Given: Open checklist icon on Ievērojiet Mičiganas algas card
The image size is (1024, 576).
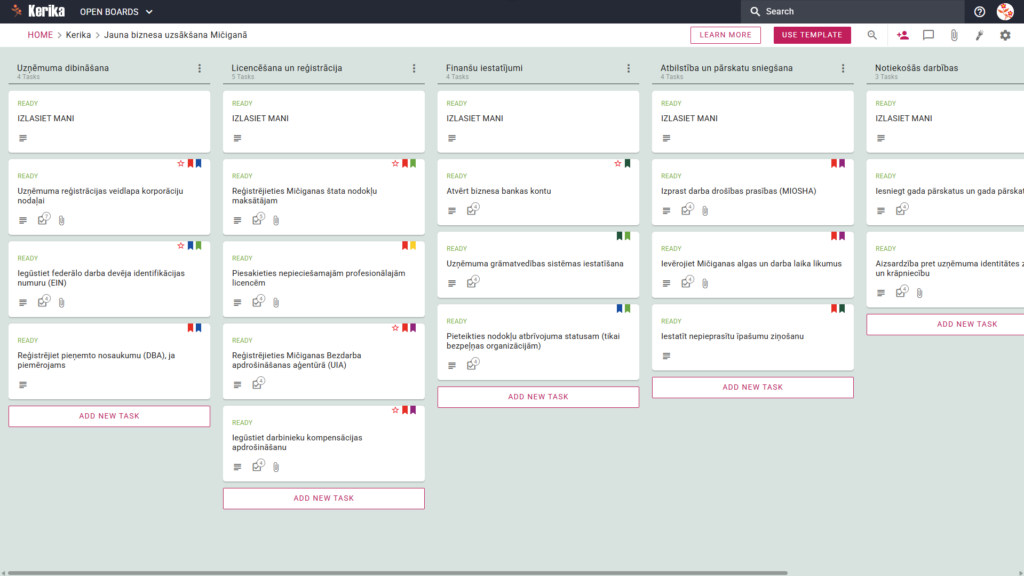Looking at the screenshot, I should click(687, 282).
